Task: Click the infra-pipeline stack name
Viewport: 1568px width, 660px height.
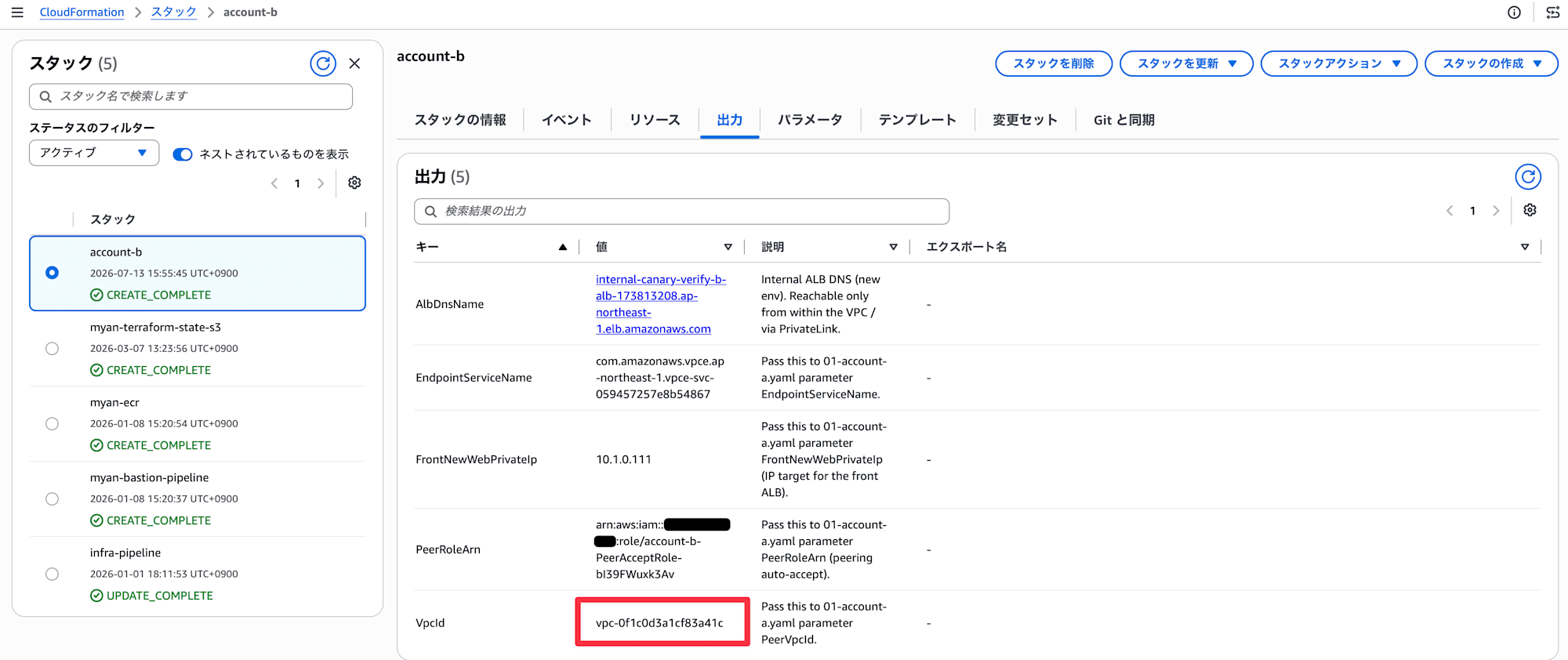Action: click(125, 553)
